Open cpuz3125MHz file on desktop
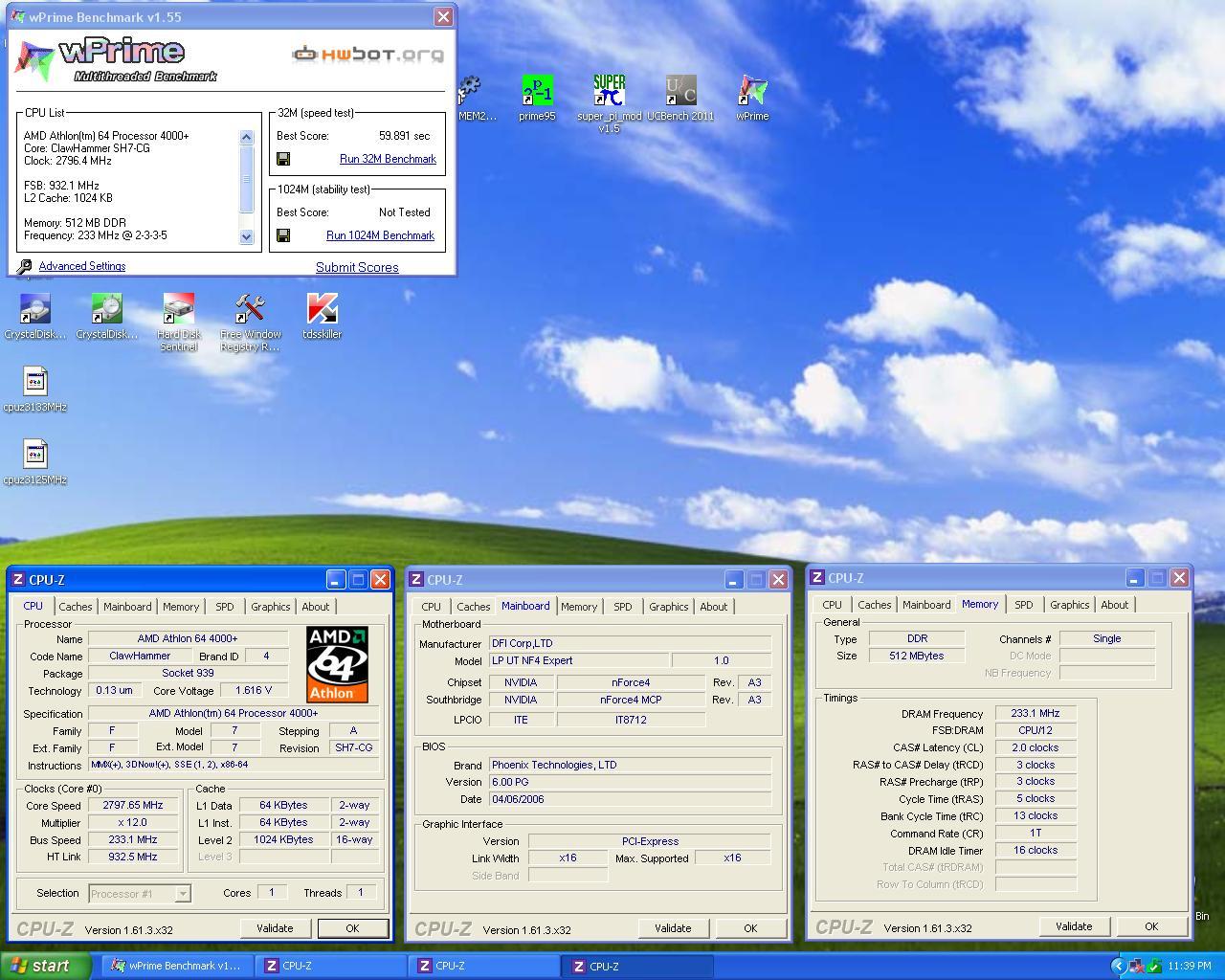This screenshot has height=980, width=1225. coord(35,455)
